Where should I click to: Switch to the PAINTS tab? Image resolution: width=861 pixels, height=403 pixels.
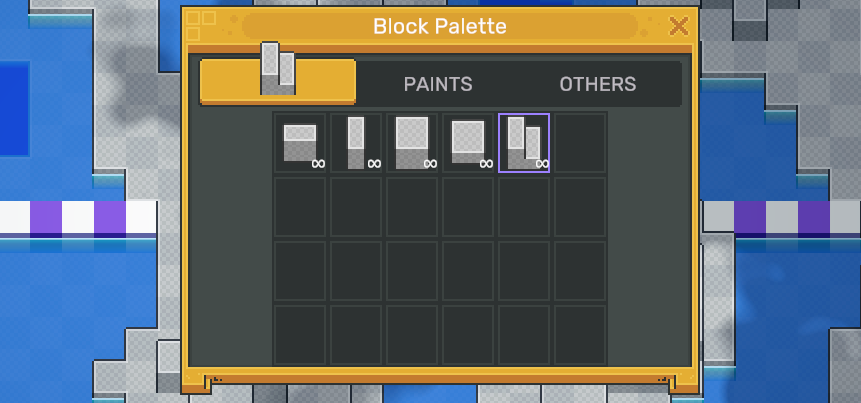point(438,84)
